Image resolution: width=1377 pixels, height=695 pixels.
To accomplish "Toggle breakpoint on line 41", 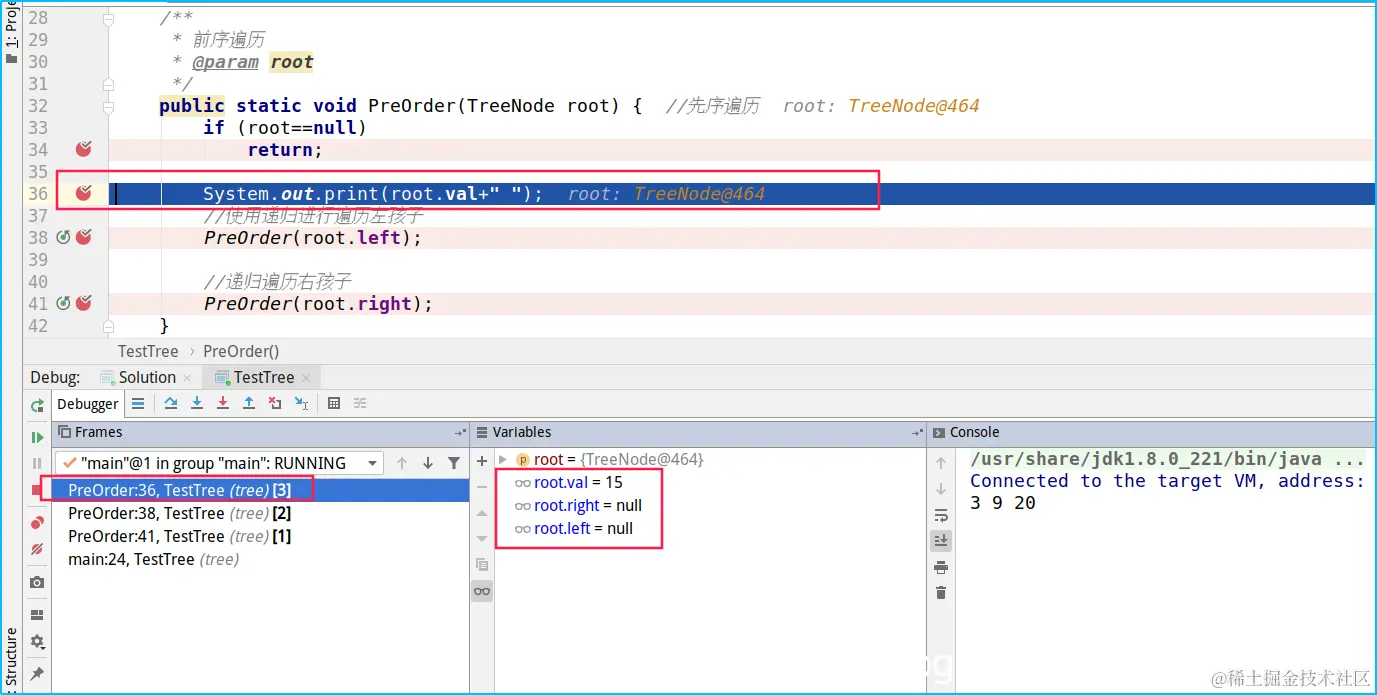I will coord(84,303).
